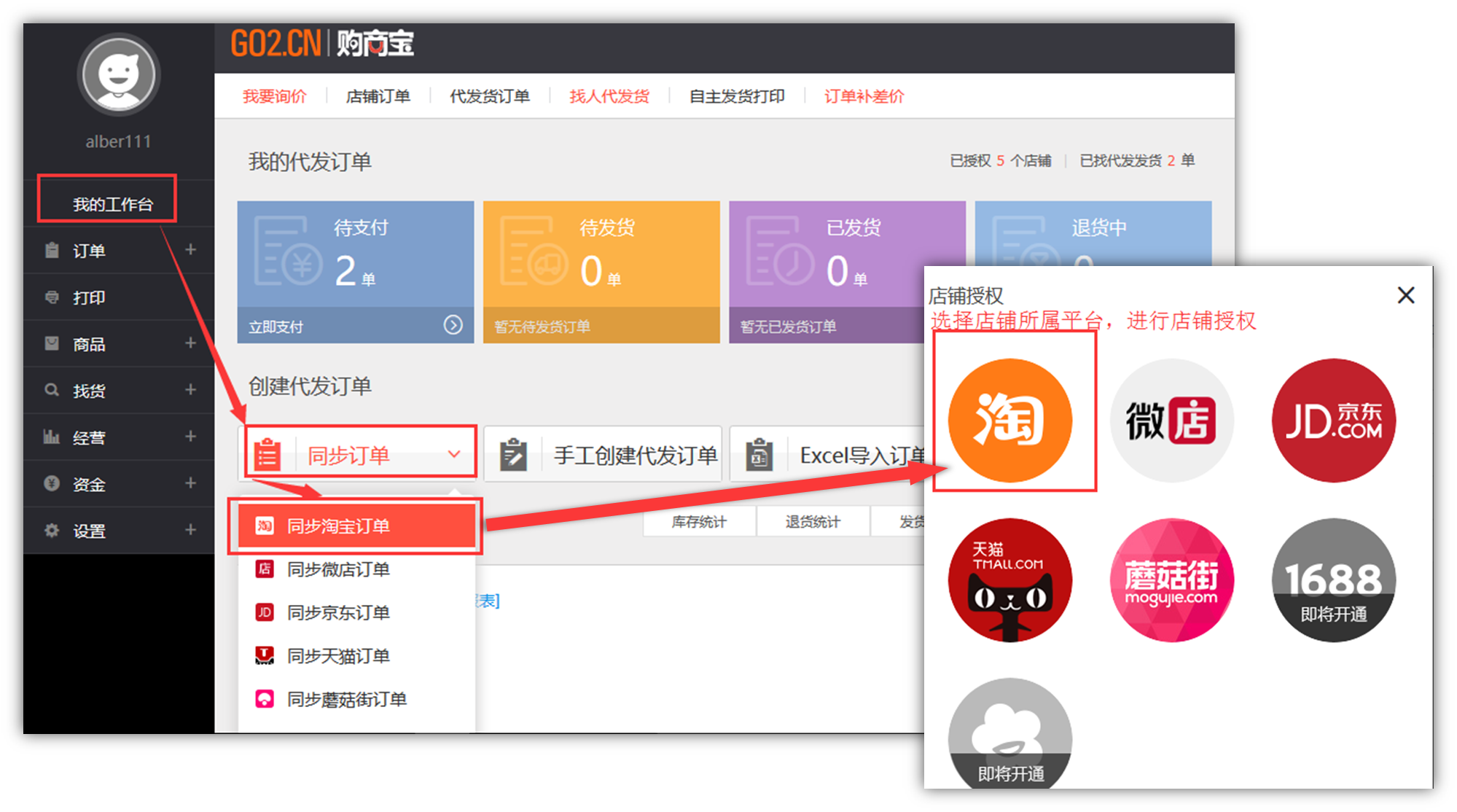Screen dimensions: 1457x812
Task: Click the 1688 即将开通 platform icon
Action: pyautogui.click(x=1333, y=580)
